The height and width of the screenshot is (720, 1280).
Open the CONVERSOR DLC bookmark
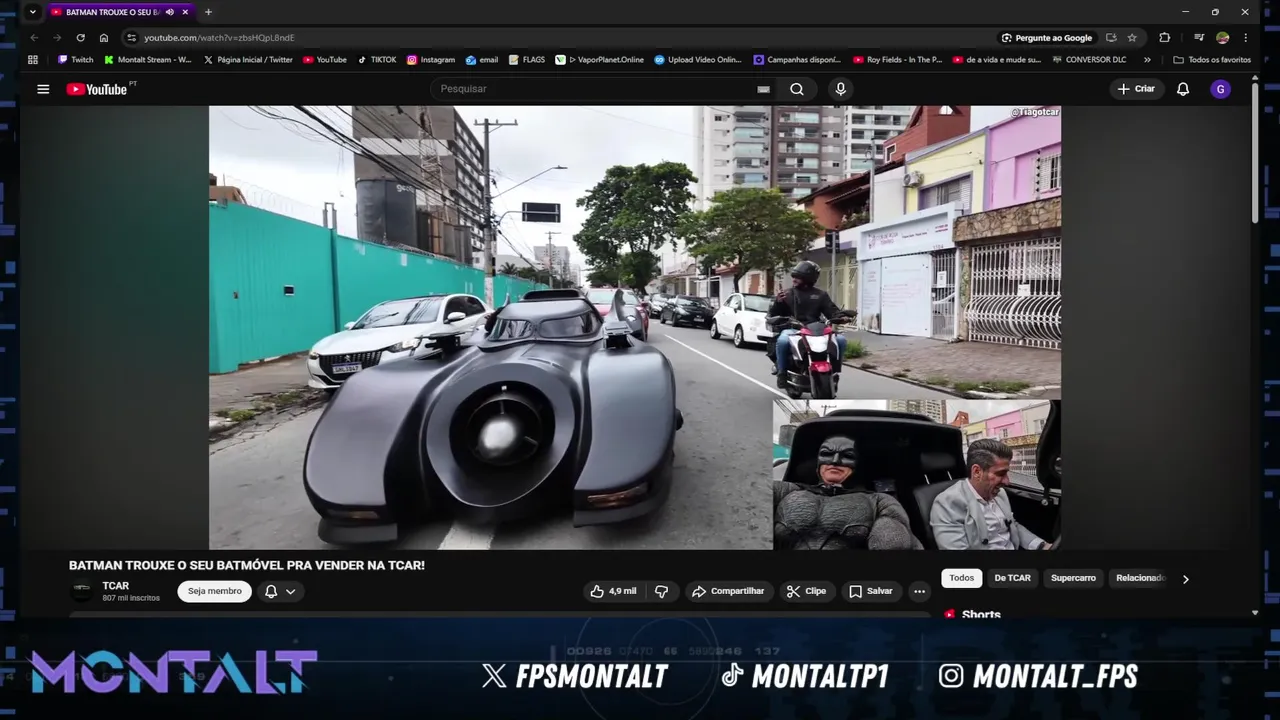pos(1089,60)
